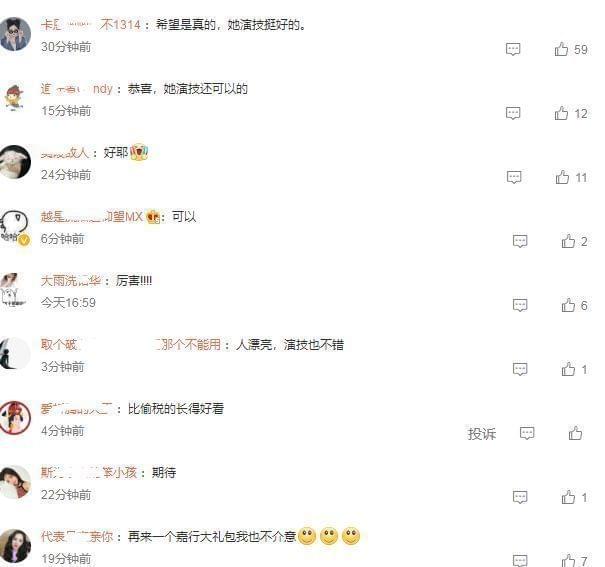605x567 pixels.
Task: Reply to the "厉害!!!!" comment
Action: [520, 305]
